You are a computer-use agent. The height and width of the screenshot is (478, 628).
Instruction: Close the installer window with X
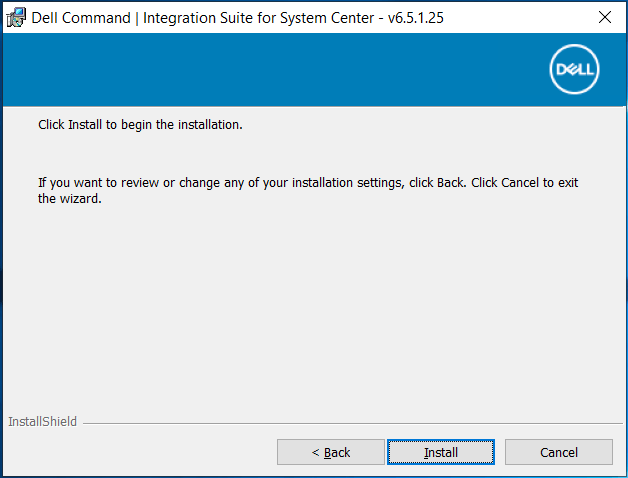coord(604,17)
